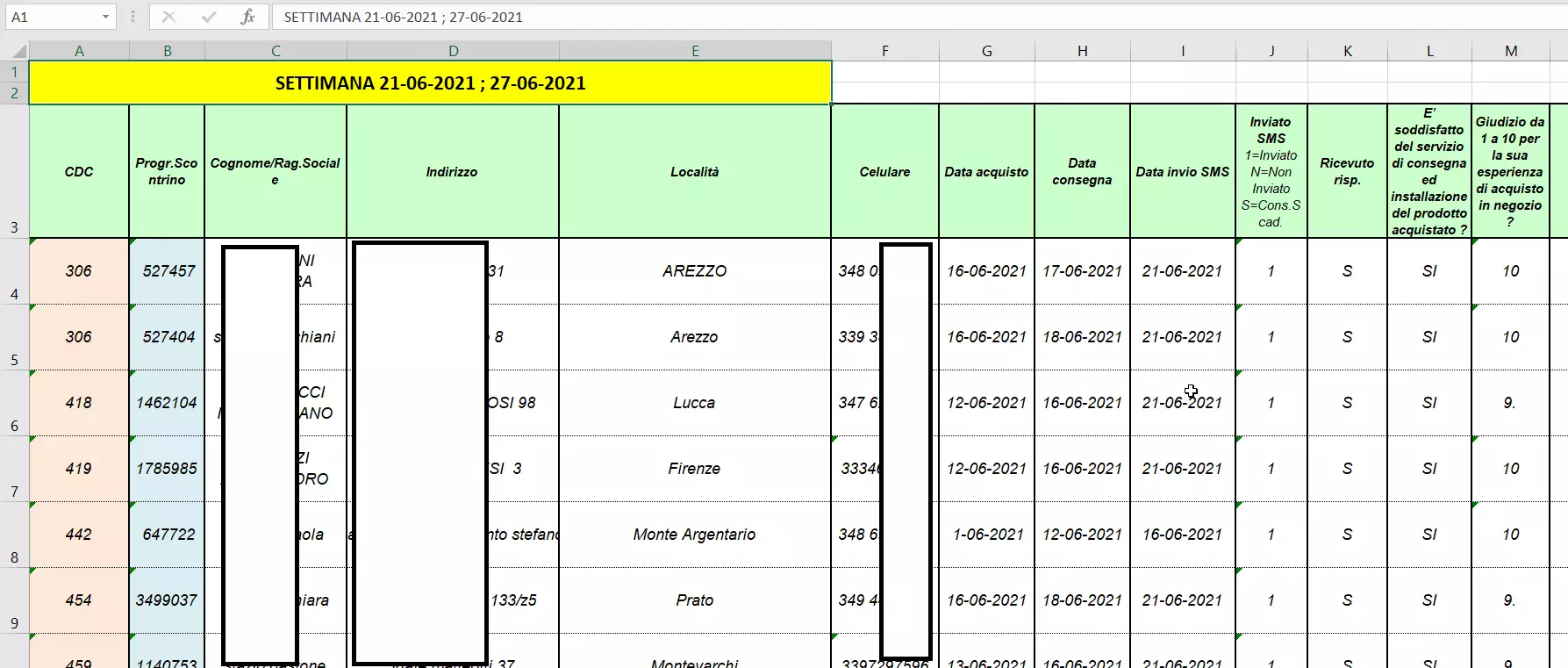Select the cell containing AREZZO
The width and height of the screenshot is (1568, 668).
coord(694,271)
